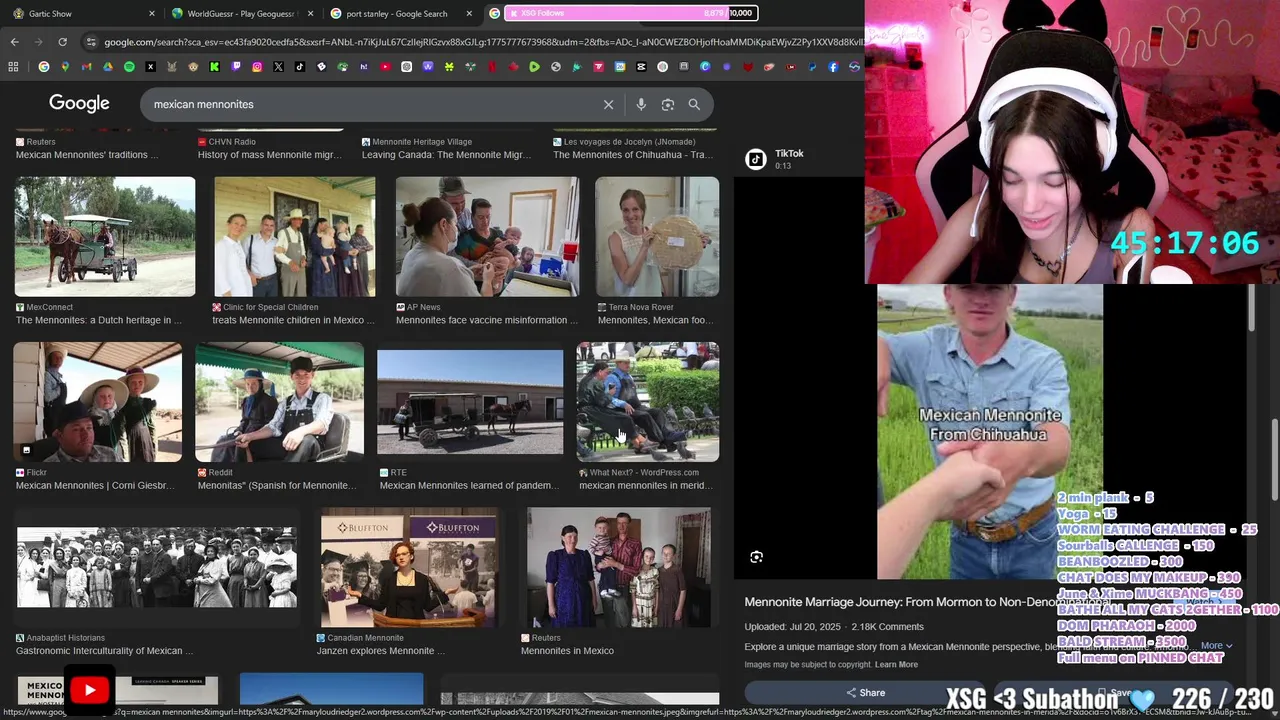Open AP News vaccine misinformation image

[x=487, y=237]
